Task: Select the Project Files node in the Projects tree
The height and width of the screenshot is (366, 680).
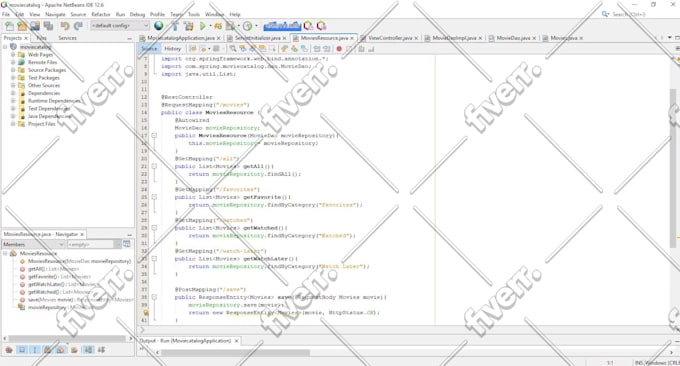Action: coord(42,124)
